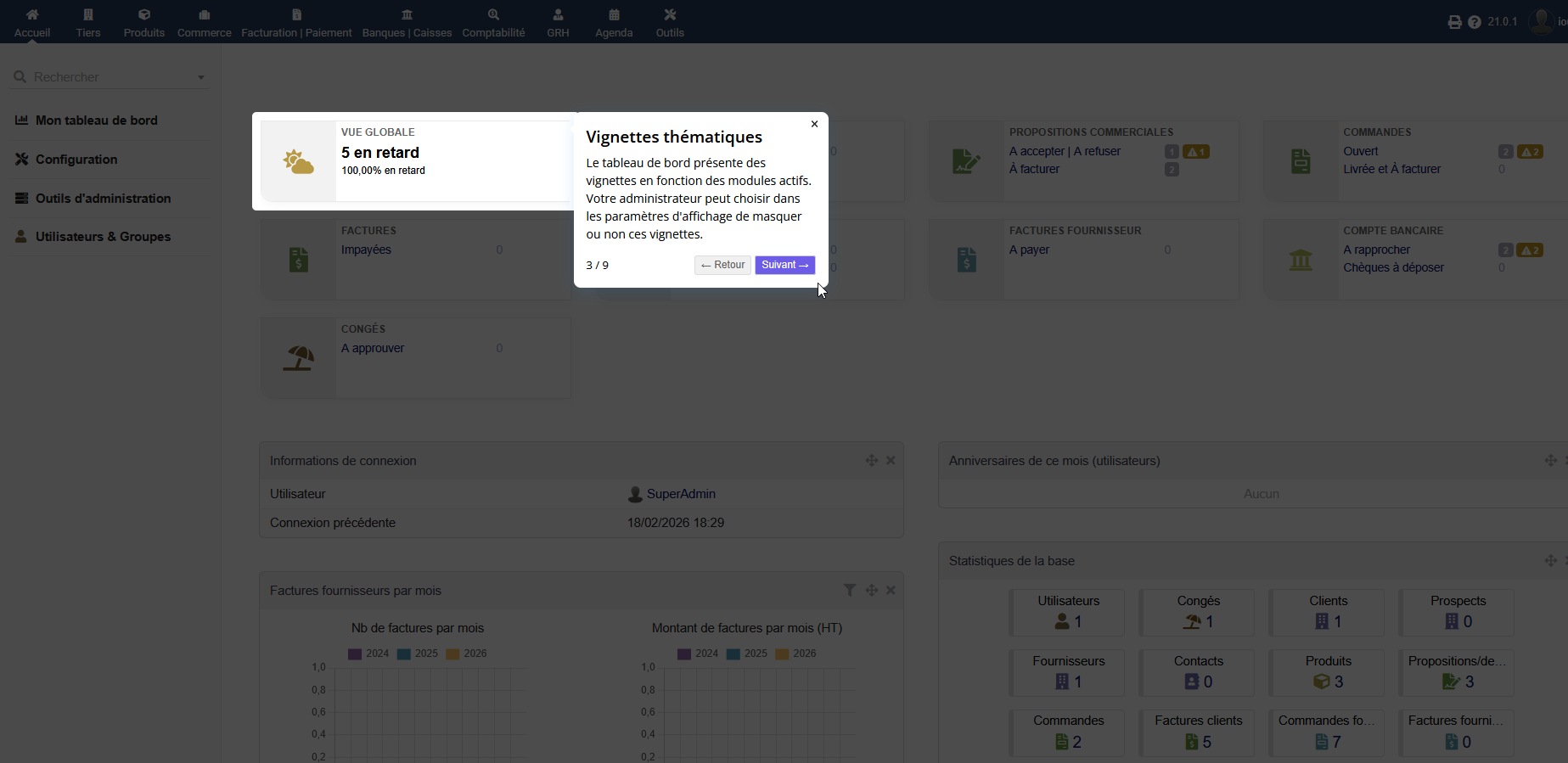Open the Comptabilité menu
The height and width of the screenshot is (763, 1568).
493,23
